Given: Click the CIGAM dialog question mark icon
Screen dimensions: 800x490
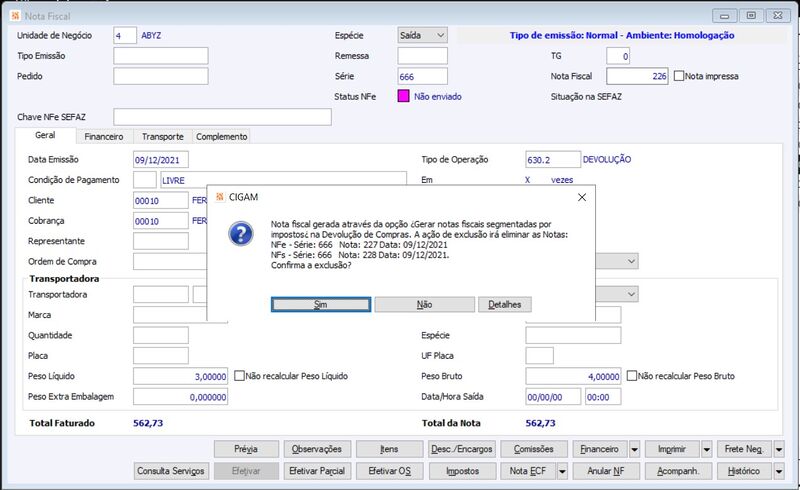Looking at the screenshot, I should pos(241,234).
